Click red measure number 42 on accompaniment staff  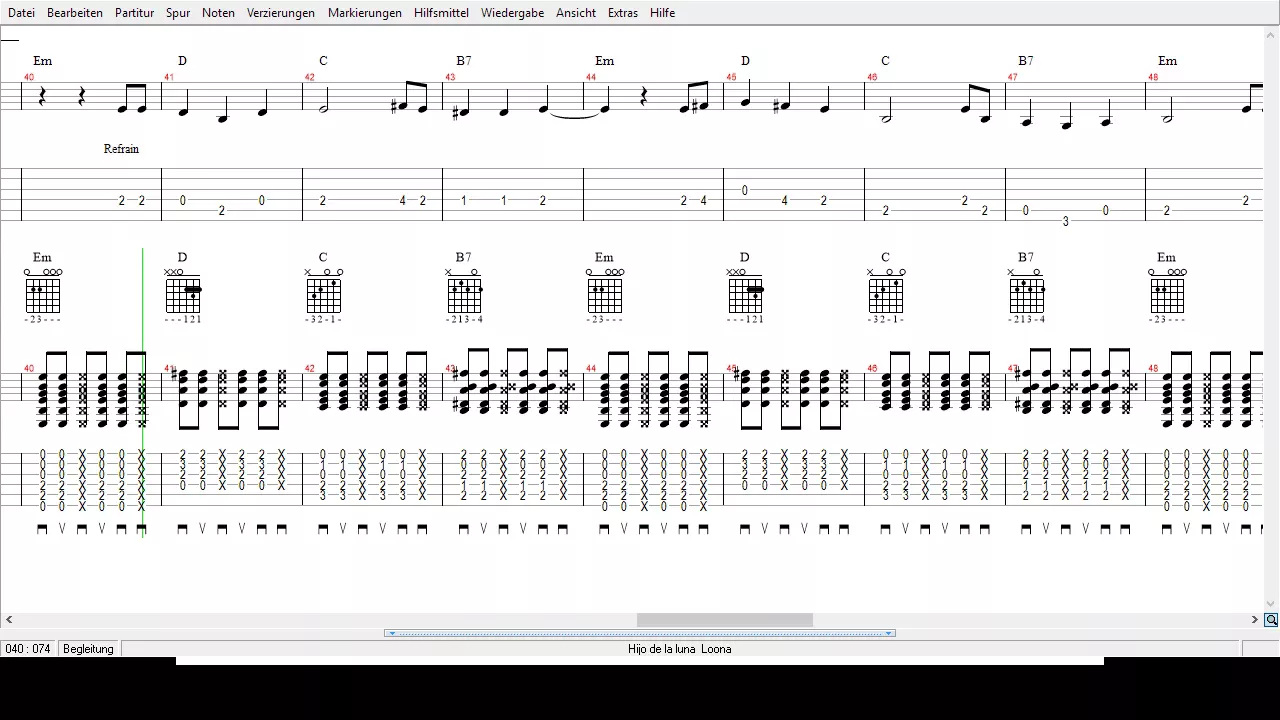(x=310, y=368)
